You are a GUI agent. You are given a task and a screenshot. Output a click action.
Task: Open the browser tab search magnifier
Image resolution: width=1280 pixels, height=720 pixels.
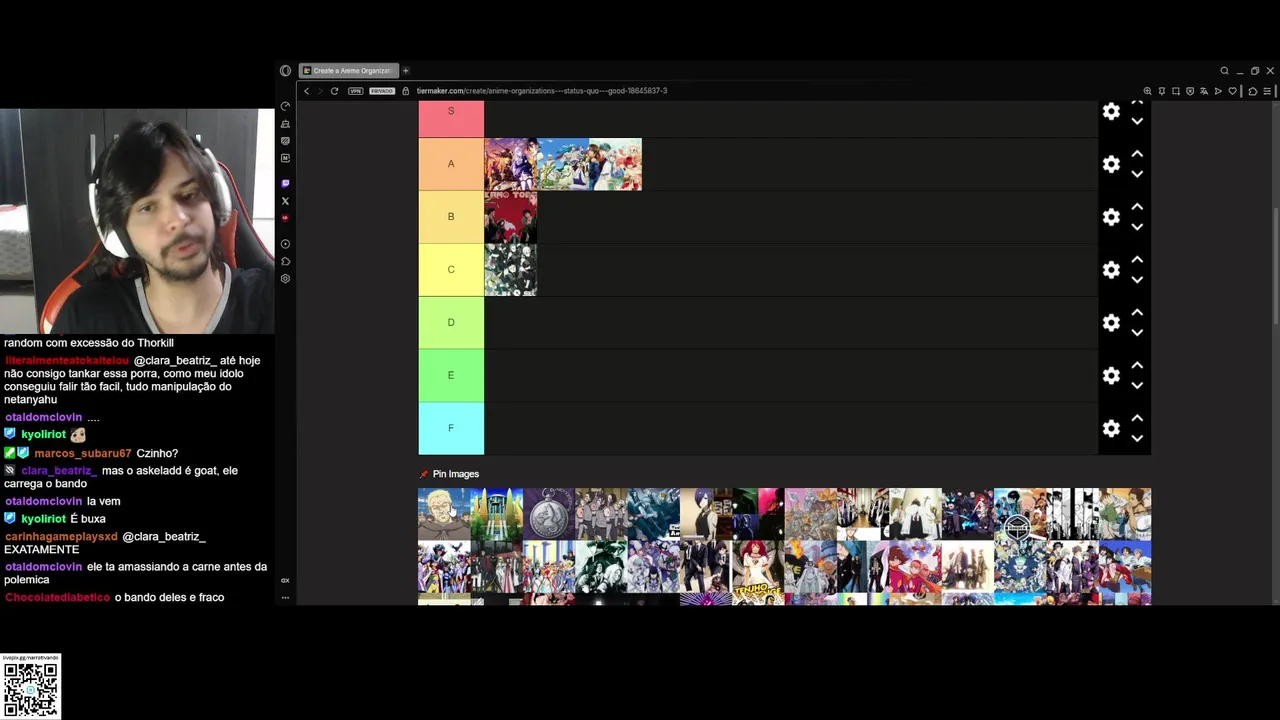click(1224, 71)
